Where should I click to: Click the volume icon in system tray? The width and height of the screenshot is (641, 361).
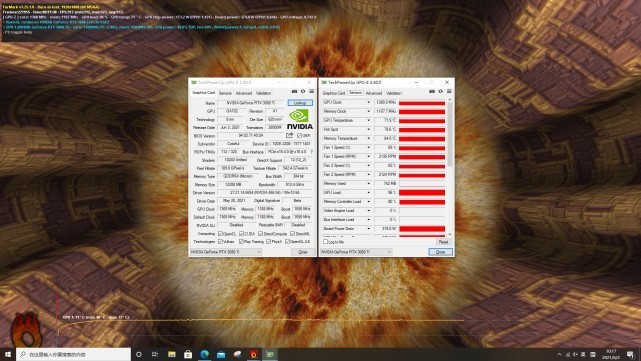(x=575, y=354)
